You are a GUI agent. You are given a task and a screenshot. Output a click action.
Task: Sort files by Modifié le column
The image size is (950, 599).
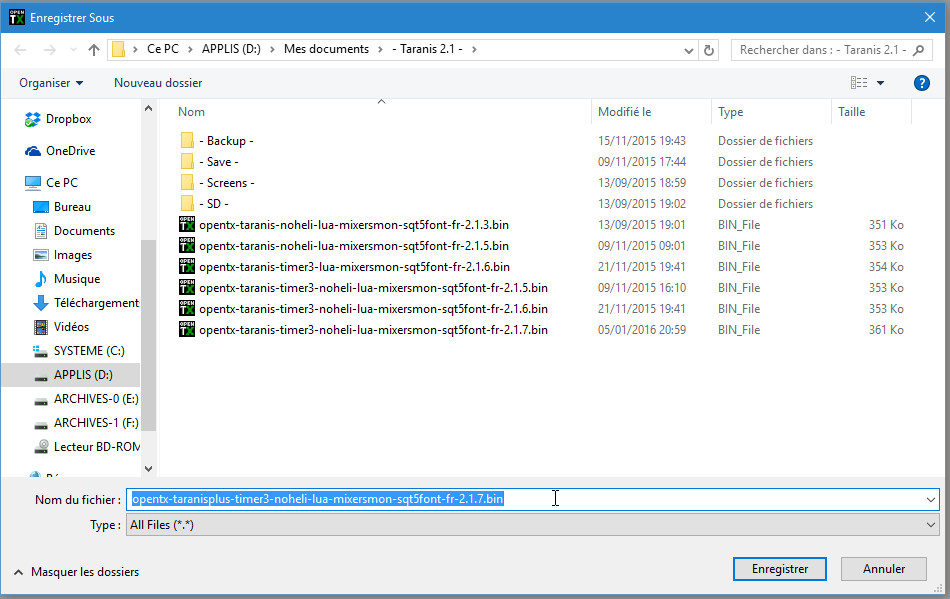point(625,111)
